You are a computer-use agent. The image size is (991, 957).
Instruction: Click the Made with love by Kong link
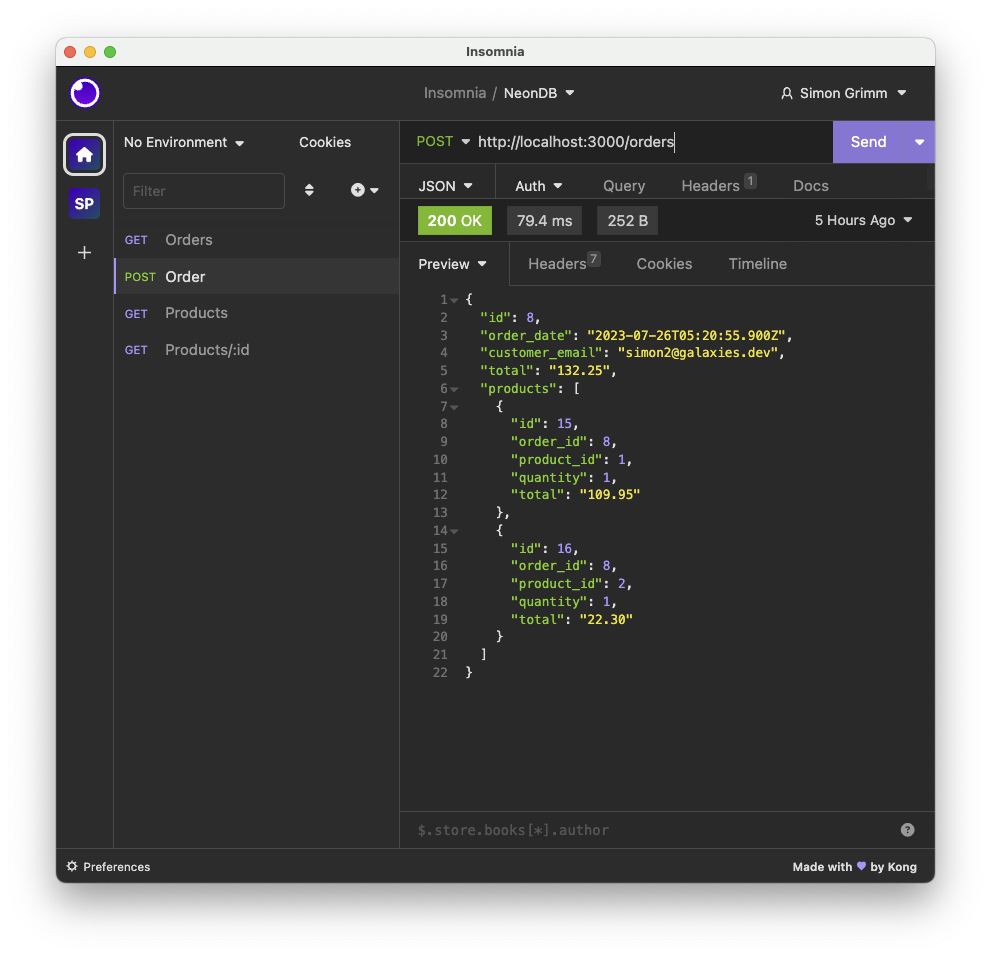click(854, 867)
